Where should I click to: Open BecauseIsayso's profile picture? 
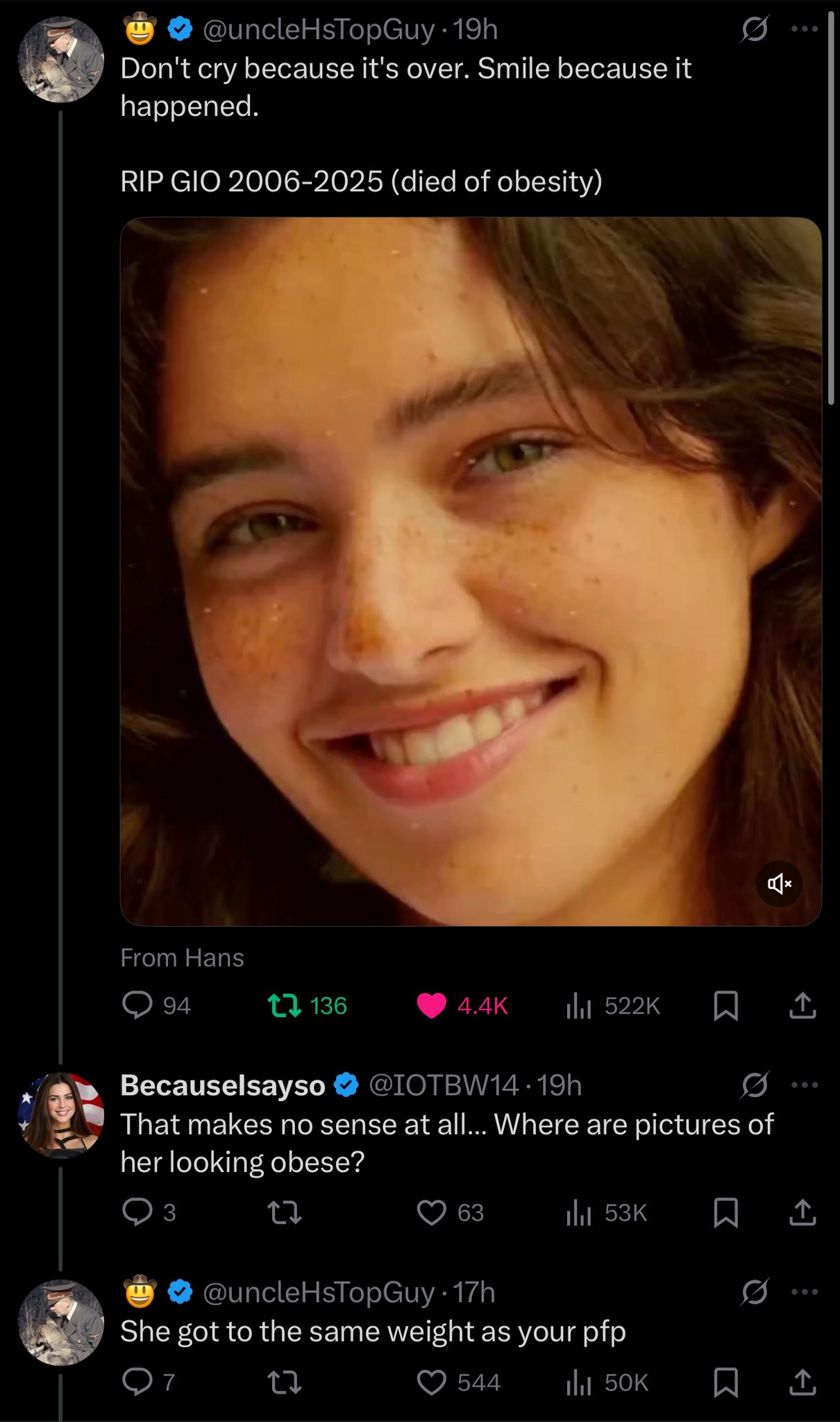pos(61,1114)
